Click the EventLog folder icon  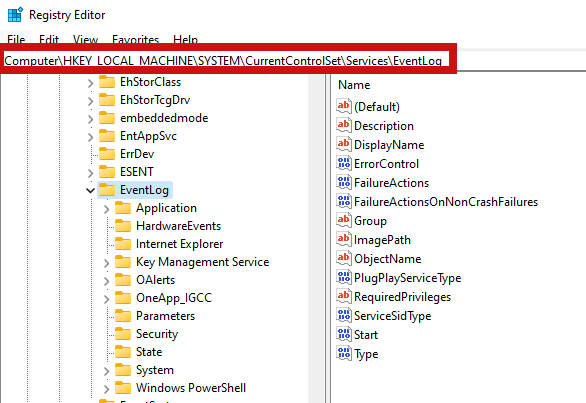107,190
